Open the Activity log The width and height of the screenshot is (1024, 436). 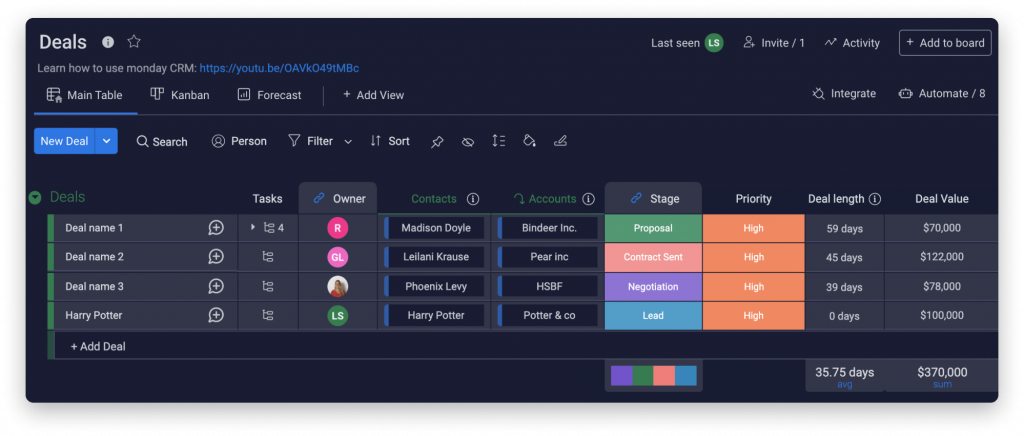coord(852,43)
